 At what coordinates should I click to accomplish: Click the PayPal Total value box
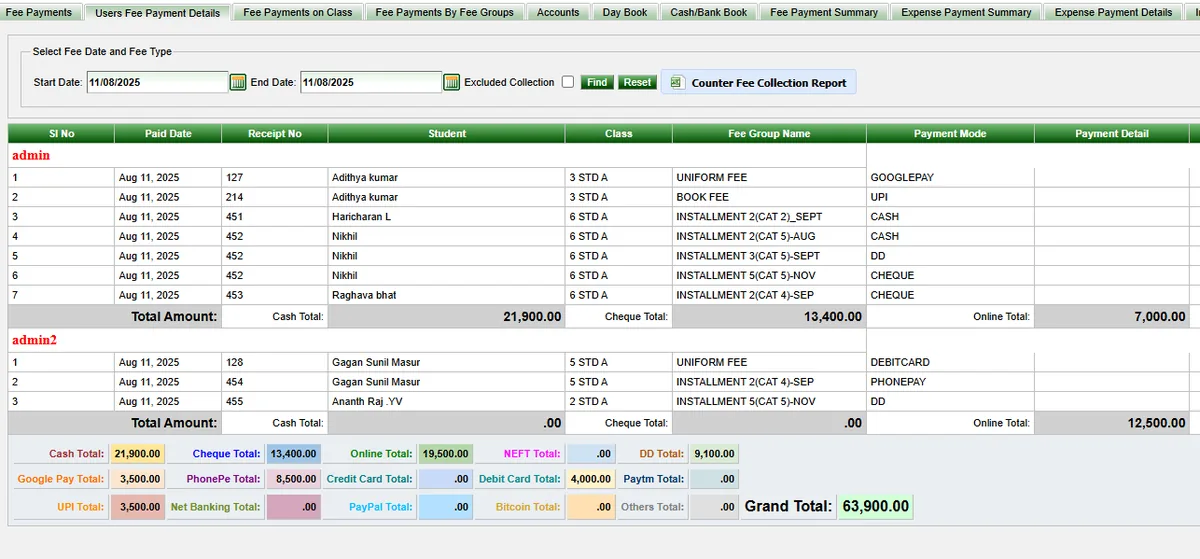pyautogui.click(x=445, y=507)
